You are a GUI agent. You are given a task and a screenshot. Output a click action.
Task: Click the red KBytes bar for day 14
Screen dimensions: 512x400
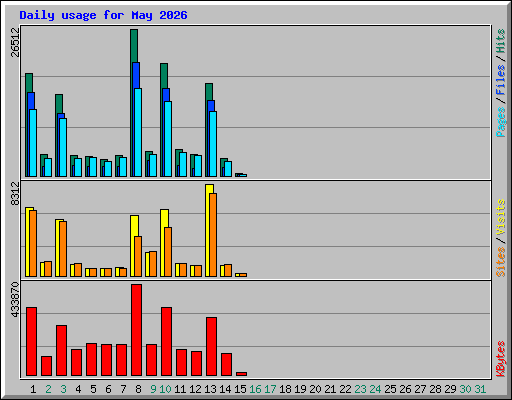(x=227, y=365)
